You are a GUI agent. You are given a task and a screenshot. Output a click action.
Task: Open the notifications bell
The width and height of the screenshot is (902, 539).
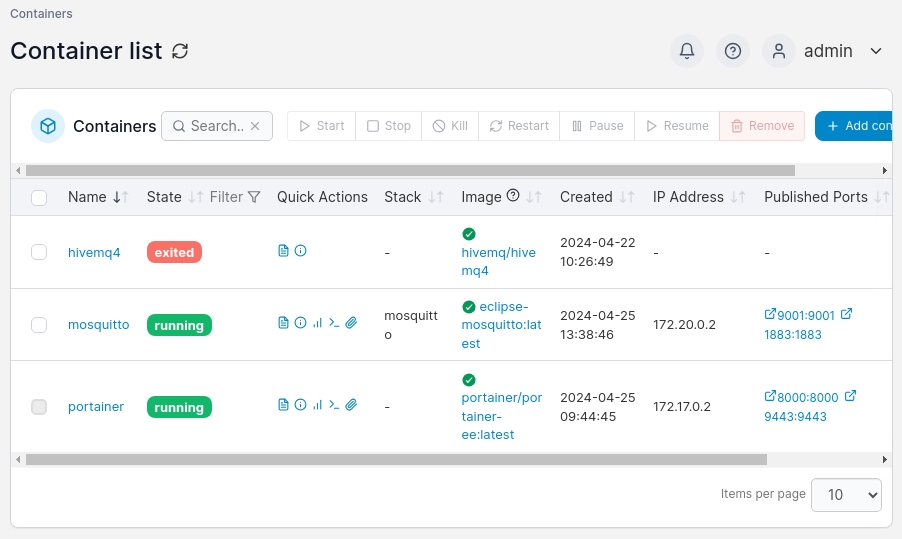point(686,51)
